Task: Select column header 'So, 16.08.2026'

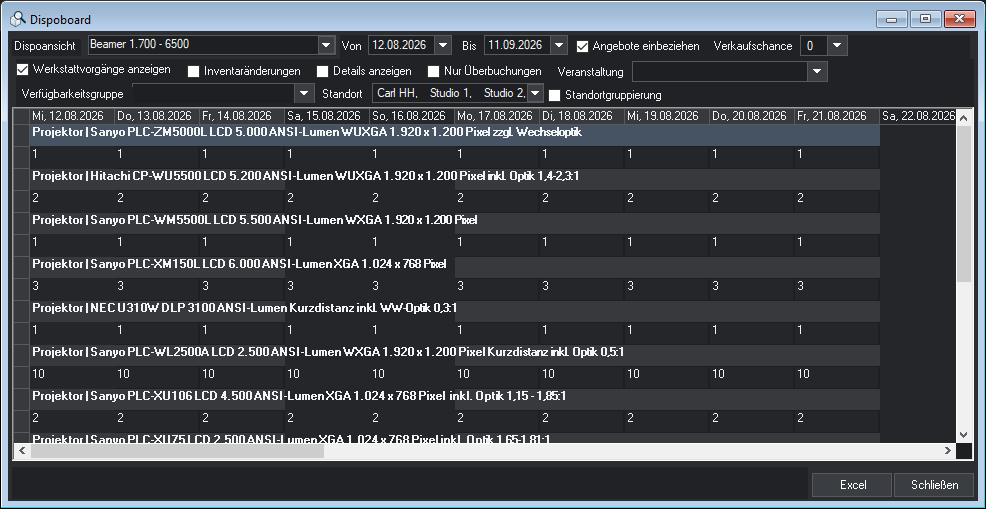Action: click(x=411, y=116)
